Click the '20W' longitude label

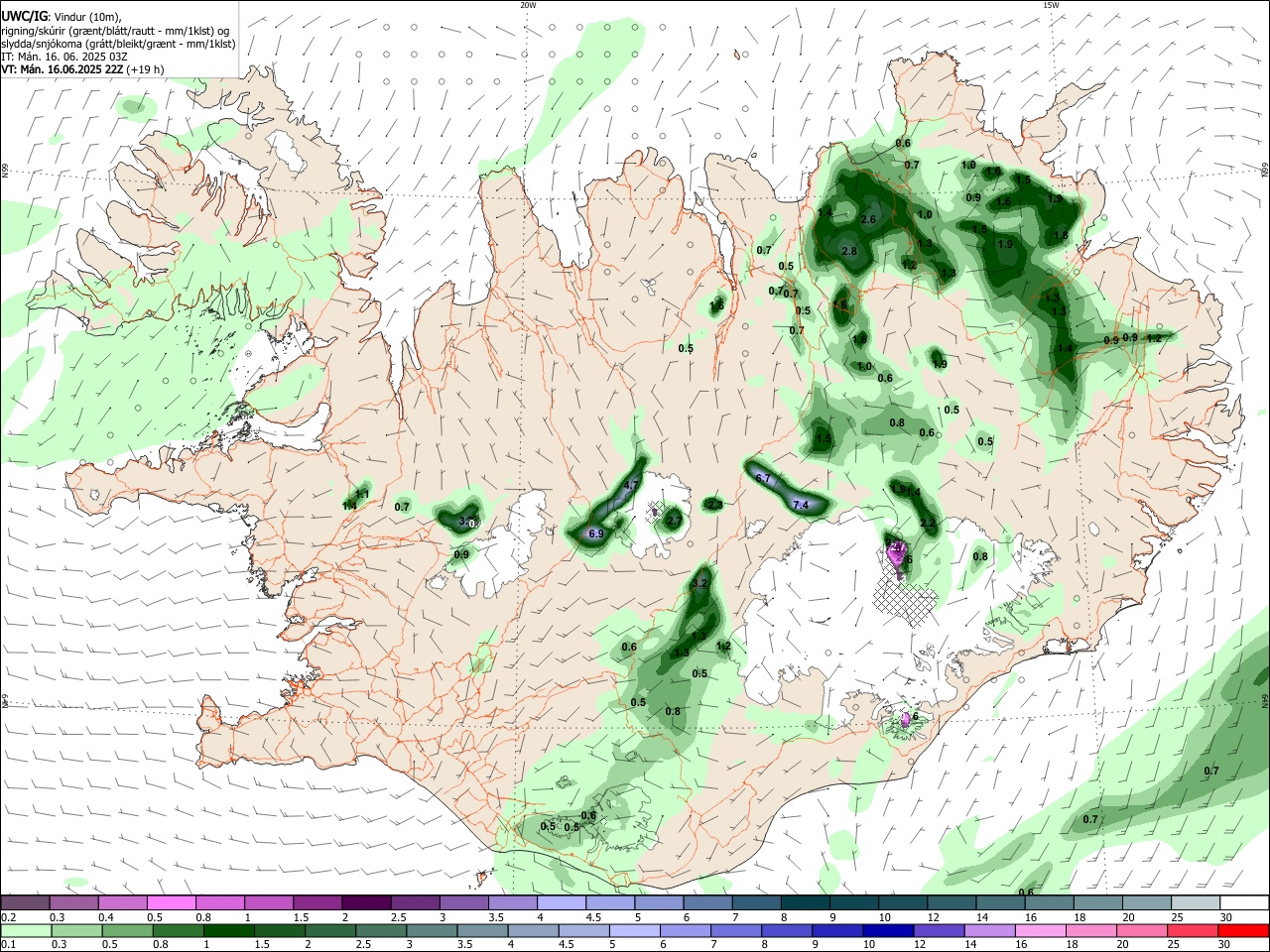point(528,5)
